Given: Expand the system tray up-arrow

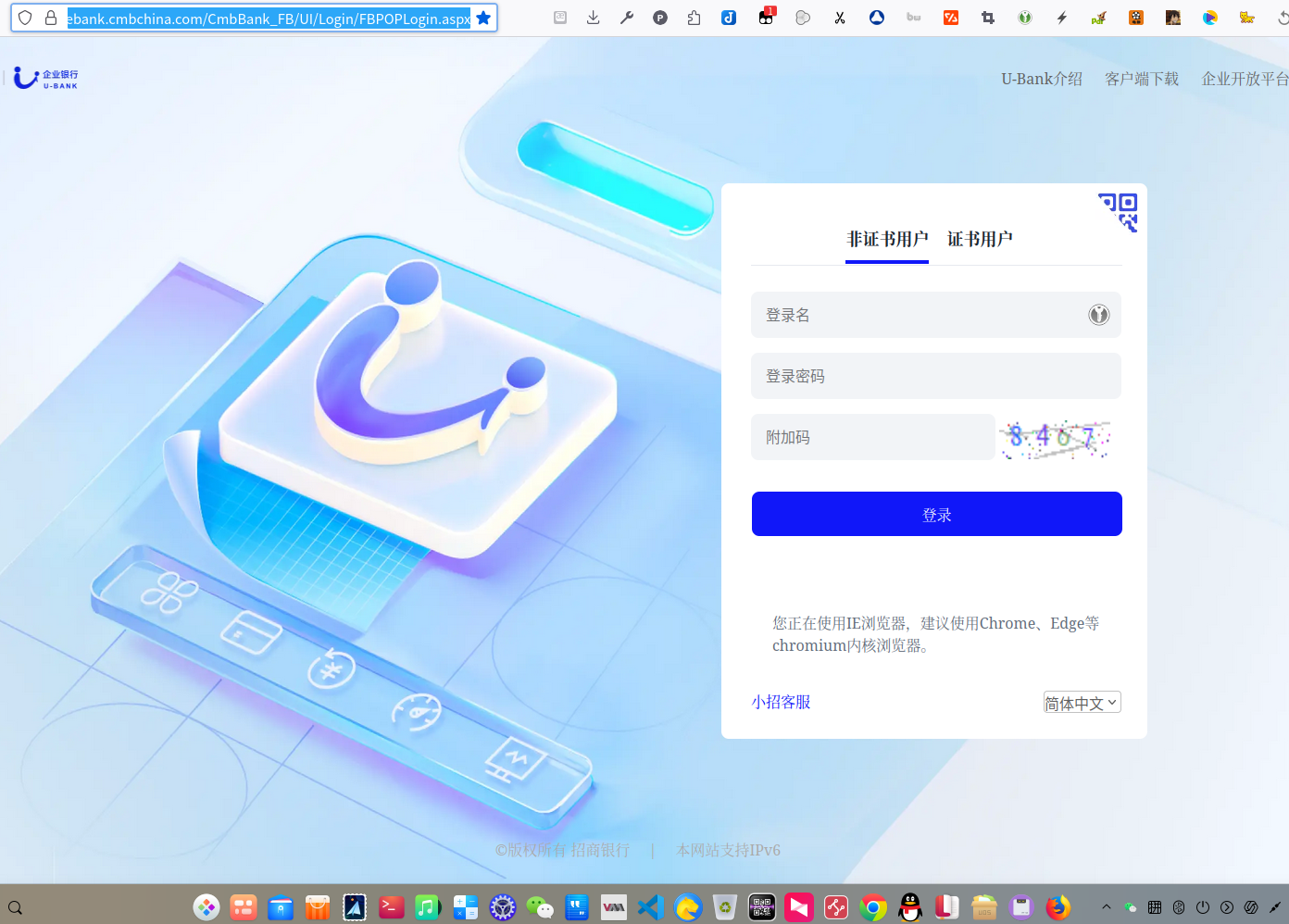Looking at the screenshot, I should [1106, 907].
